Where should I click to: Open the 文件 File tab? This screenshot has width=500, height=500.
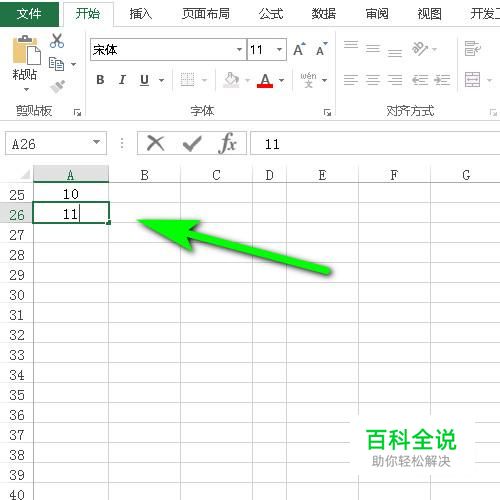click(29, 14)
